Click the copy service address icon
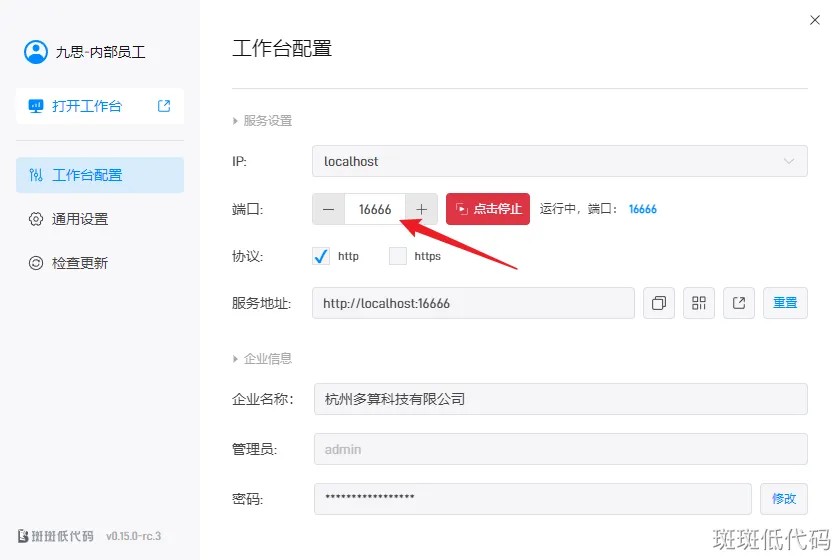The image size is (840, 560). pos(659,303)
